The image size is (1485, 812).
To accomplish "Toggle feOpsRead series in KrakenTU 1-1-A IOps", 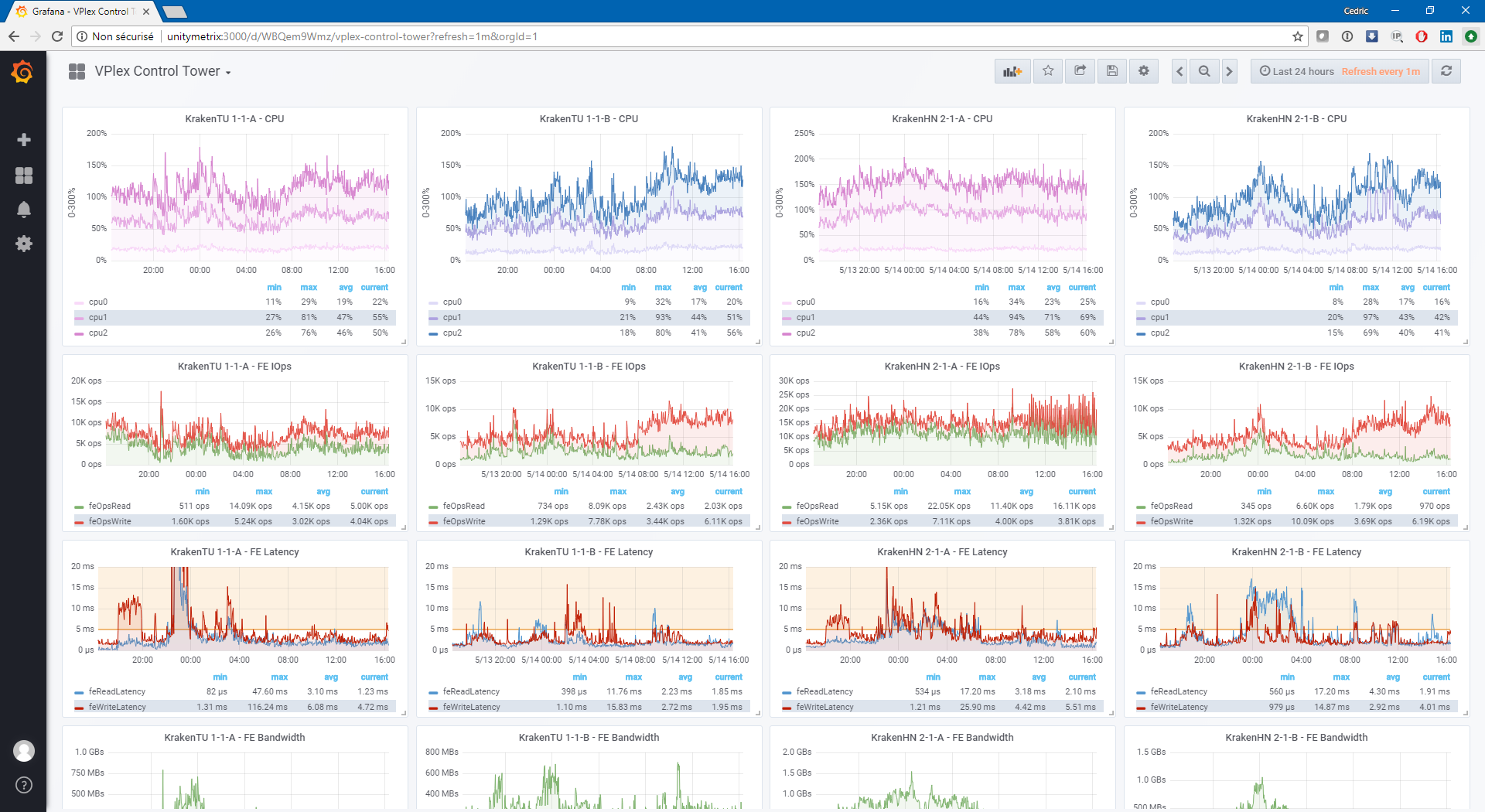I will 109,507.
